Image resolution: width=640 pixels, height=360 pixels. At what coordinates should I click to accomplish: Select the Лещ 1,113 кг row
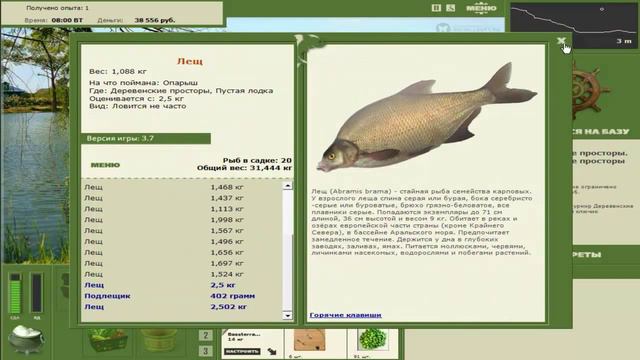[182, 209]
